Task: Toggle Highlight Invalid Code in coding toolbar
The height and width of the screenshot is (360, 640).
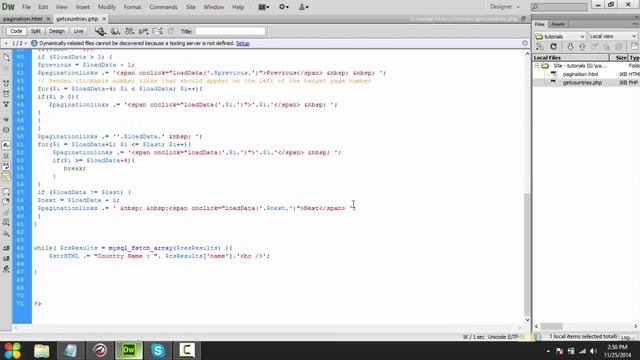Action: click(x=6, y=156)
